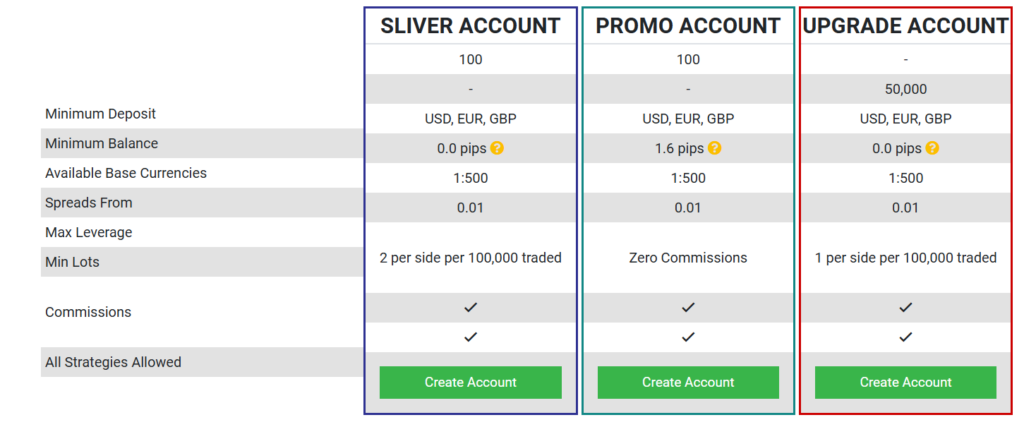This screenshot has height=439, width=1024.
Task: Select the PROMO ACCOUNT column heading
Action: 688,26
